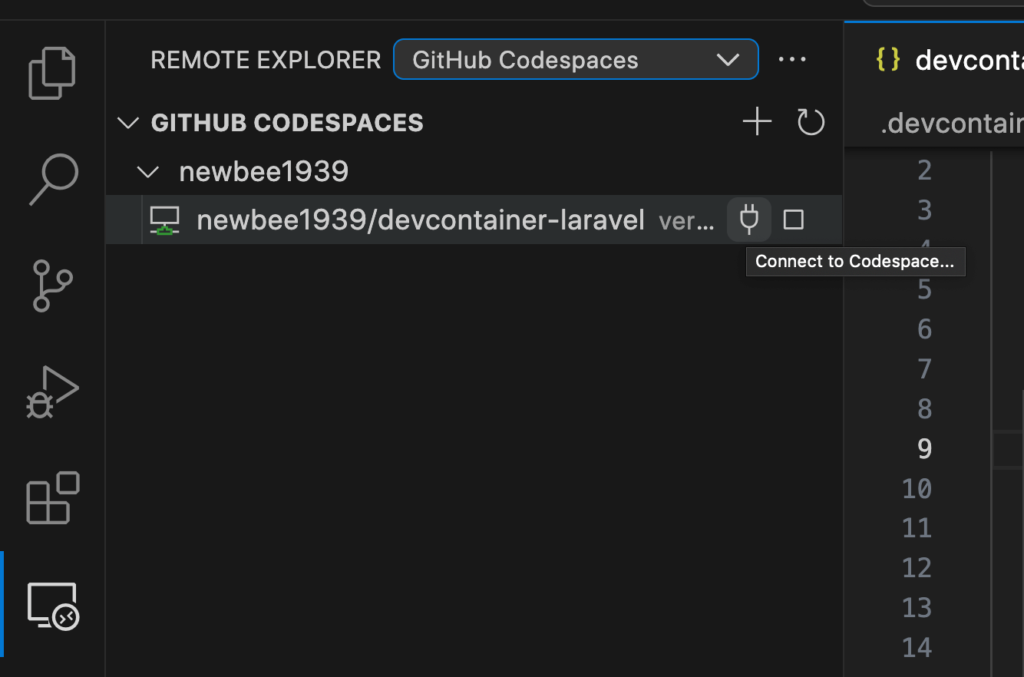The width and height of the screenshot is (1024, 677).
Task: Collapse the GITHUB CODESPACES section
Action: coord(127,122)
